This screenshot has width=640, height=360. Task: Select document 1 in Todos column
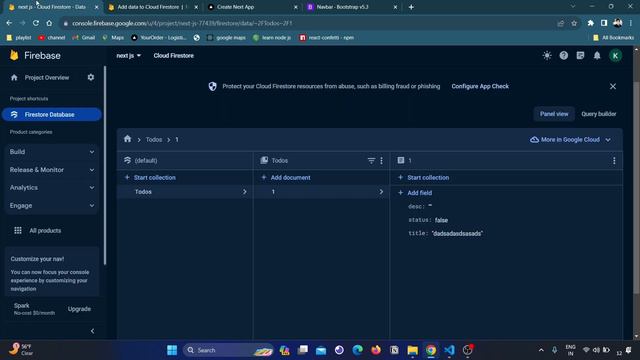[321, 192]
